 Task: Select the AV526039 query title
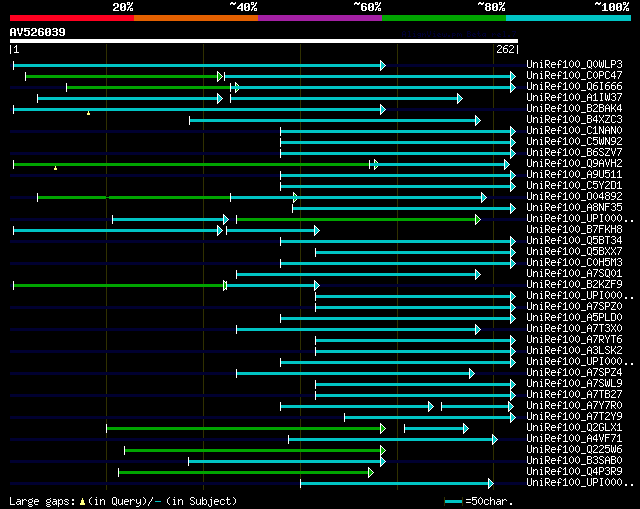tap(38, 32)
